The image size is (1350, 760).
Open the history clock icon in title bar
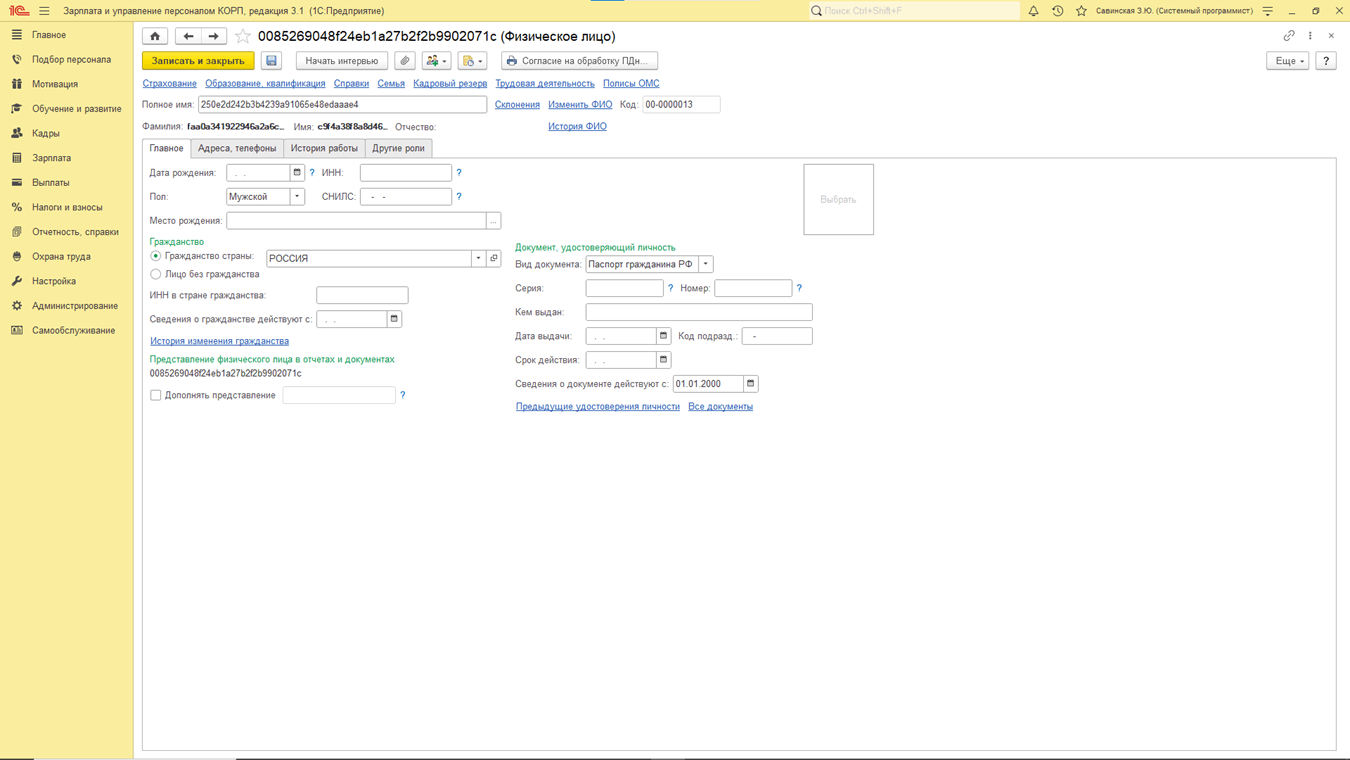1057,11
